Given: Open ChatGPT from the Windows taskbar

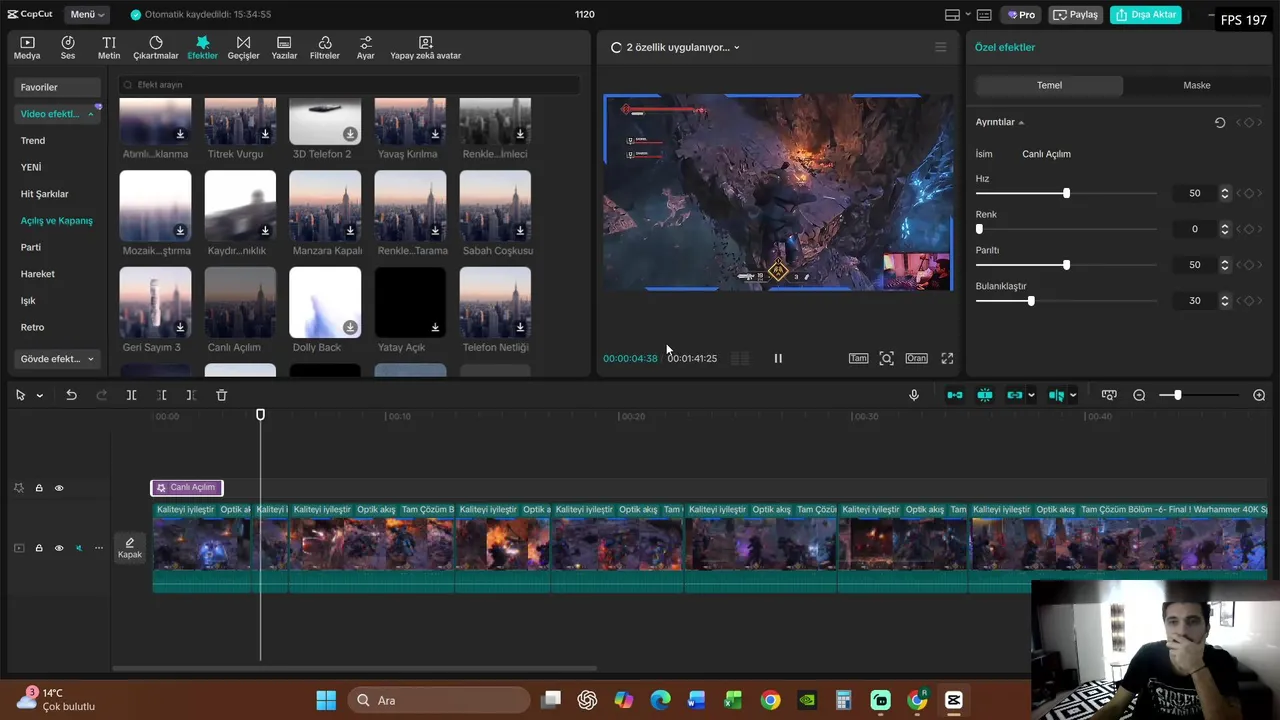Looking at the screenshot, I should (x=587, y=700).
